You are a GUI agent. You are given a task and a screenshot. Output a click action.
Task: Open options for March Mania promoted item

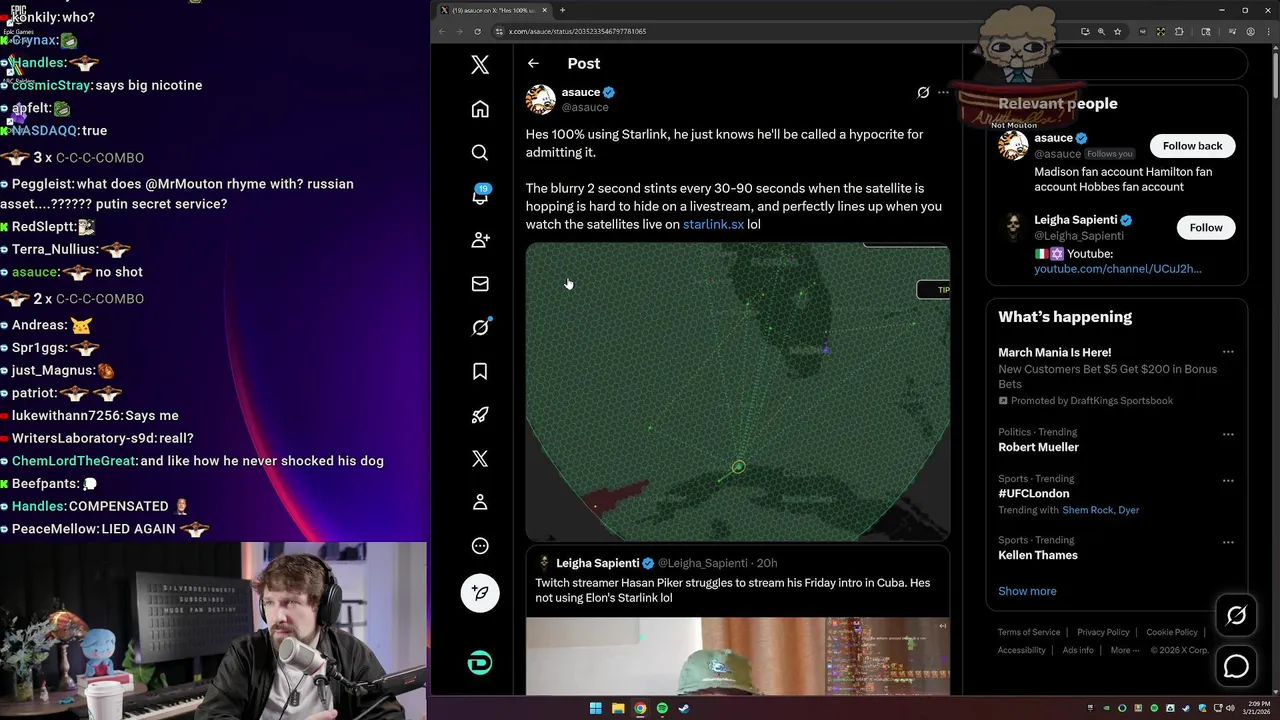click(1228, 352)
